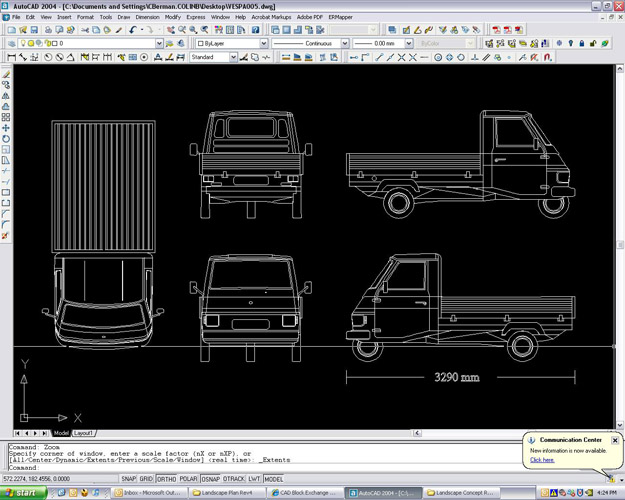The width and height of the screenshot is (625, 500).
Task: Click the Snap to Center icon
Action: [x=438, y=57]
